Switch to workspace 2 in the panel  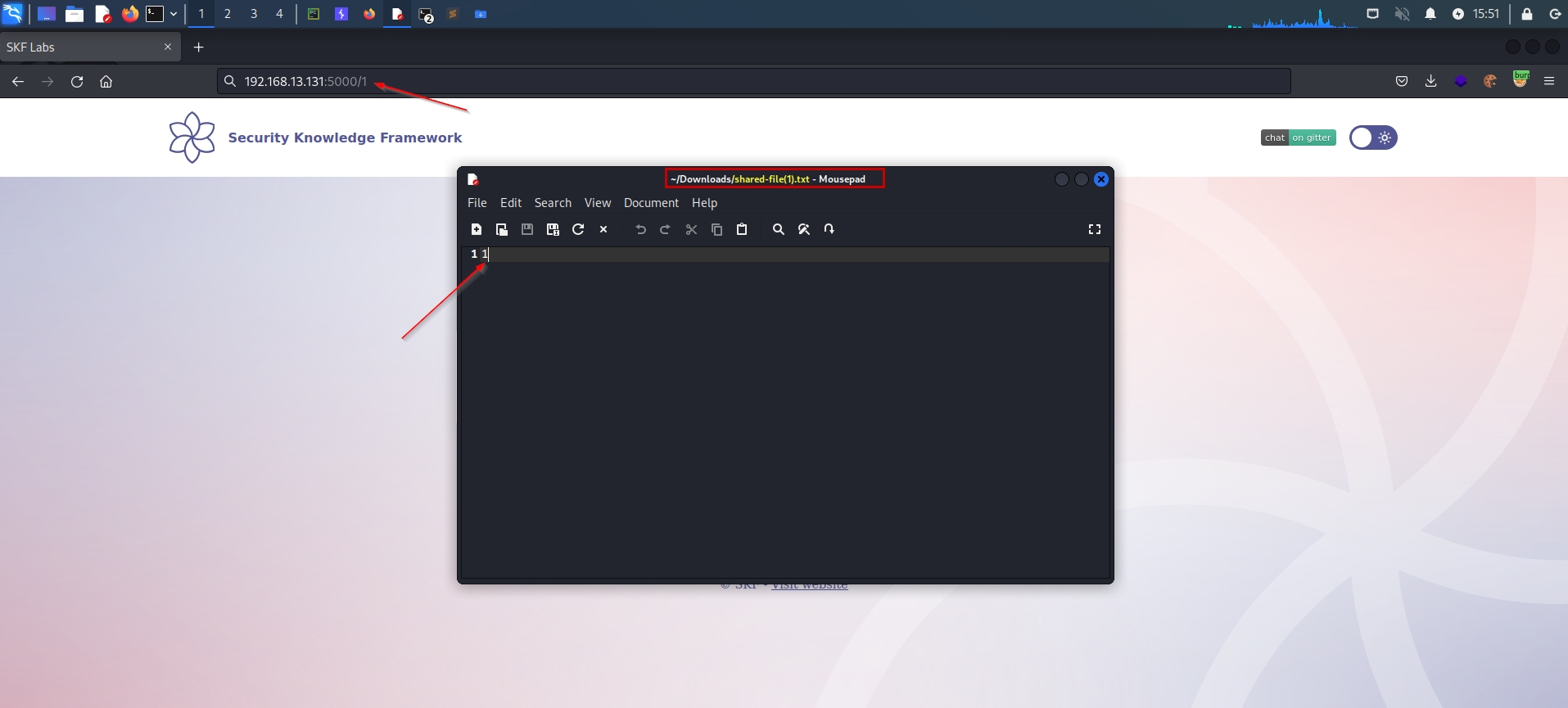pos(228,14)
